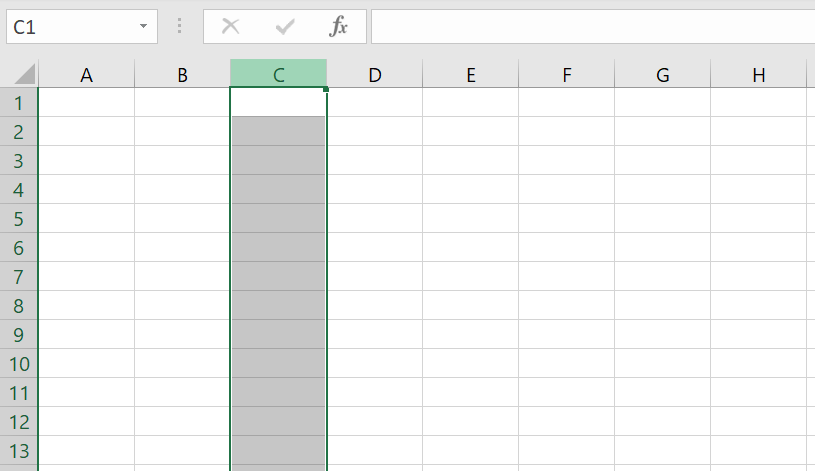Select row 1 header
815x471 pixels.
tap(20, 103)
